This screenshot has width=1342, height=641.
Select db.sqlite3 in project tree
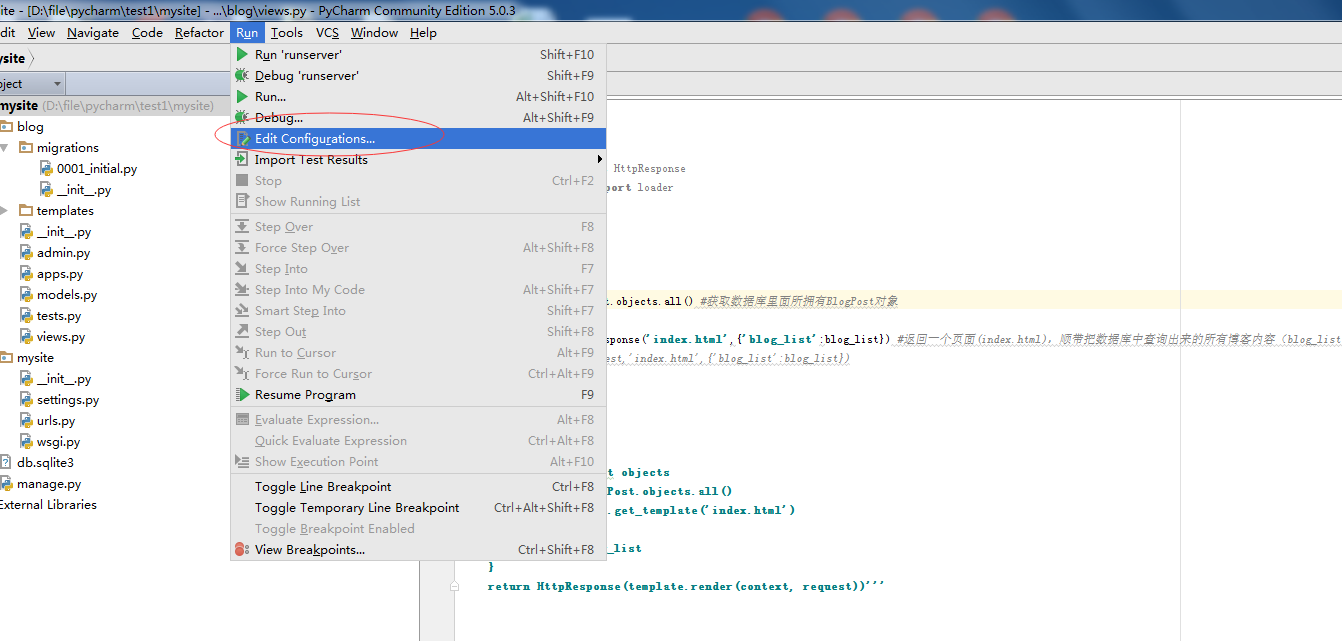click(45, 463)
